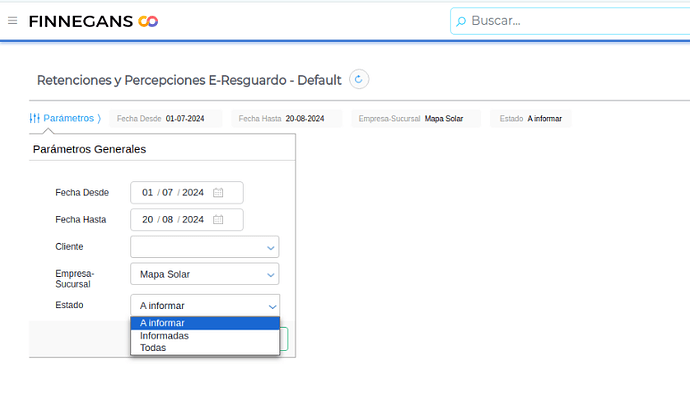Open the Fecha Desde calendar picker

coord(218,192)
